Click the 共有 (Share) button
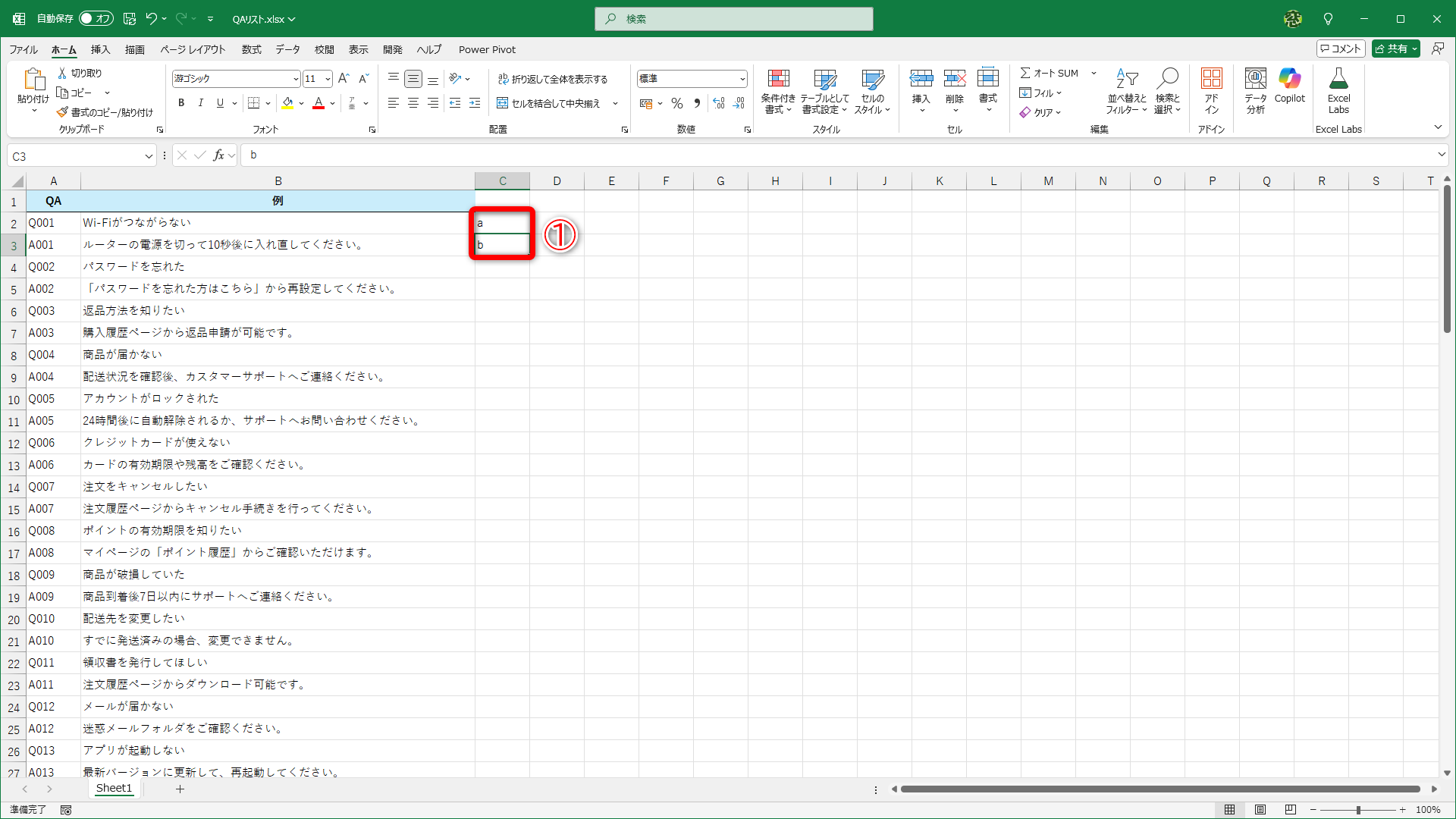 [1395, 48]
